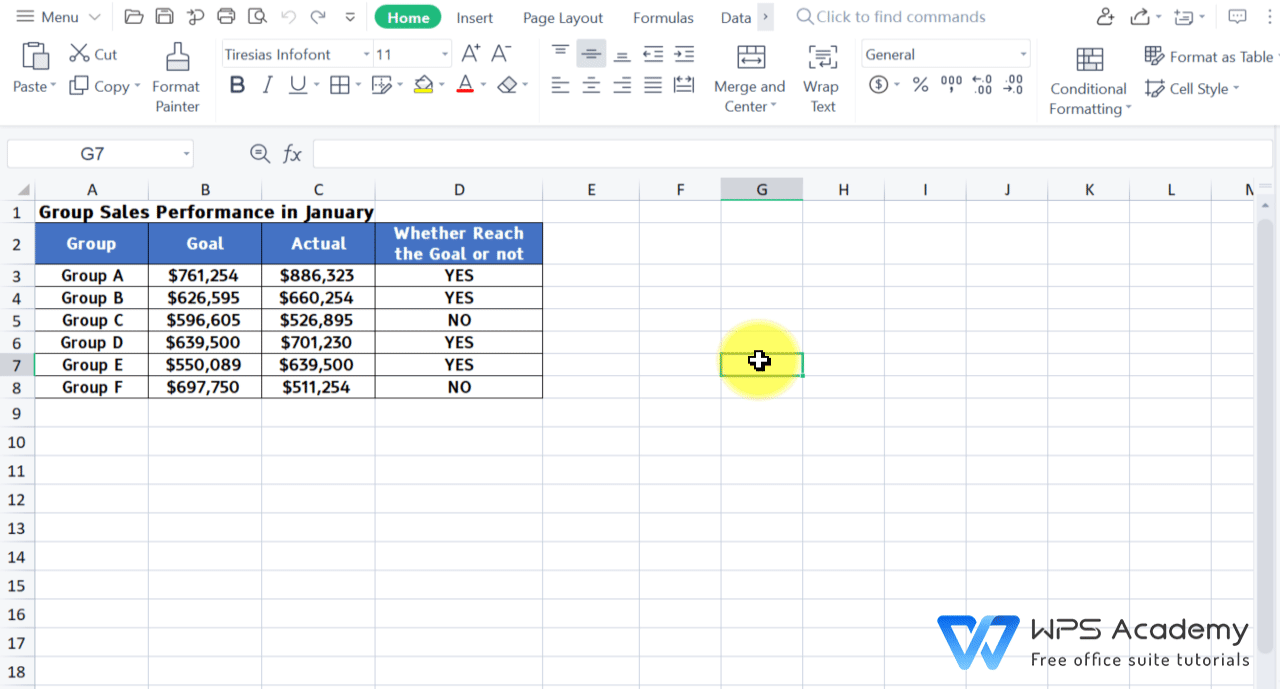Switch to the Formulas ribbon tab
Screen dimensions: 1280x689
coord(663,17)
